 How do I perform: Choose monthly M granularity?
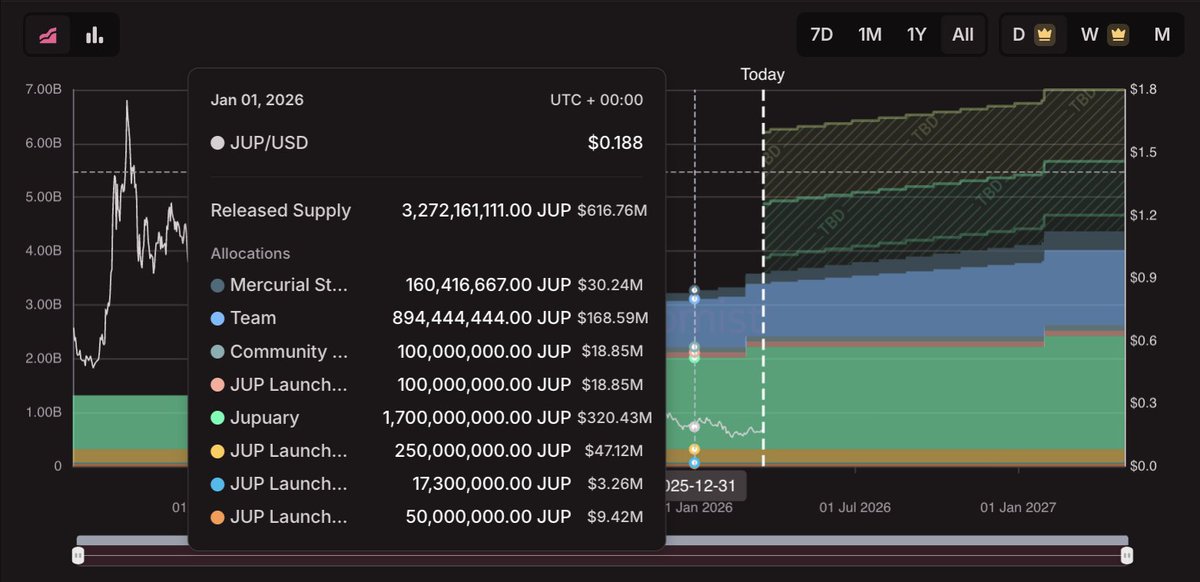click(x=1162, y=34)
